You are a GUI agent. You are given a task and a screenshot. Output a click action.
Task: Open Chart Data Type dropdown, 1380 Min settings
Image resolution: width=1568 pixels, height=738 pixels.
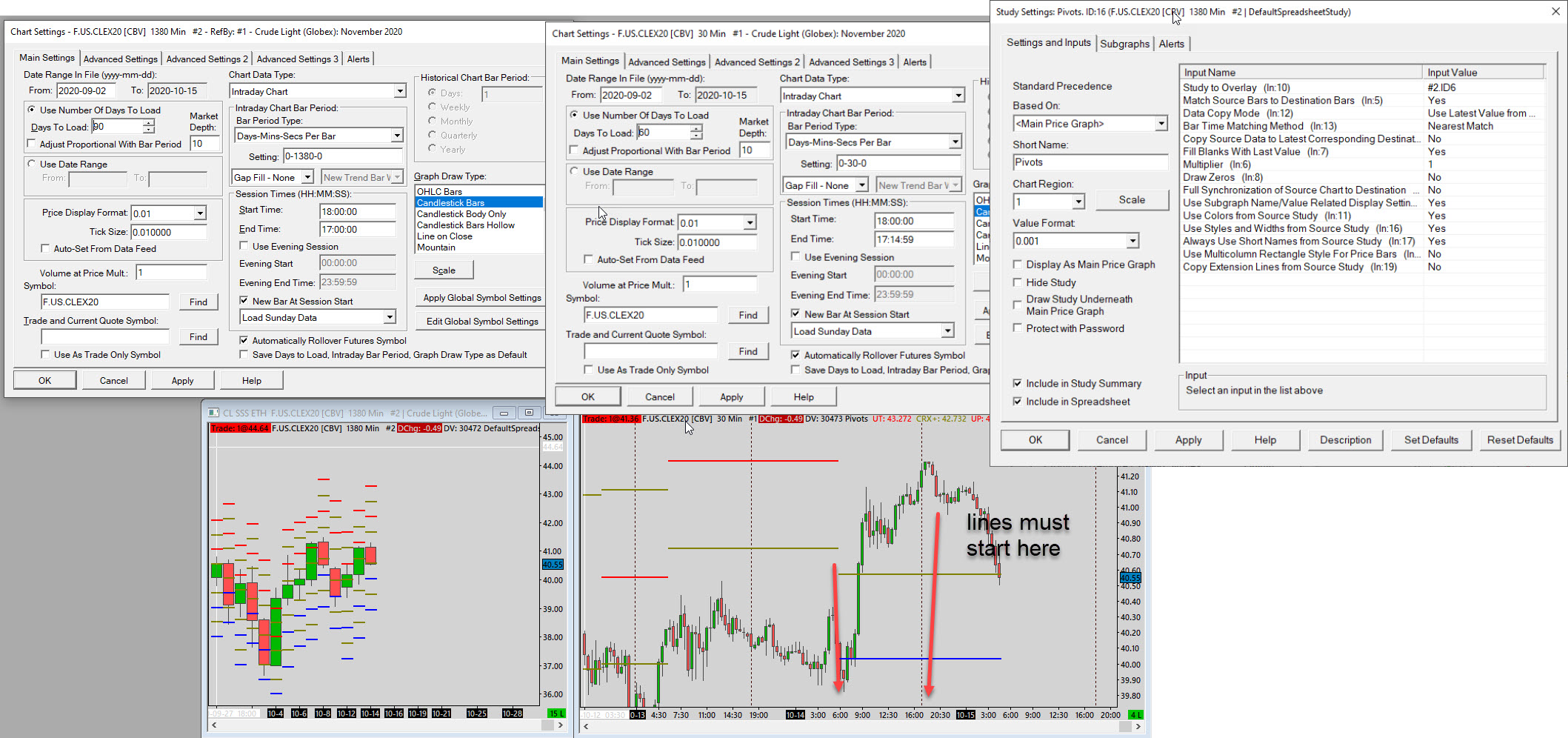tap(399, 91)
